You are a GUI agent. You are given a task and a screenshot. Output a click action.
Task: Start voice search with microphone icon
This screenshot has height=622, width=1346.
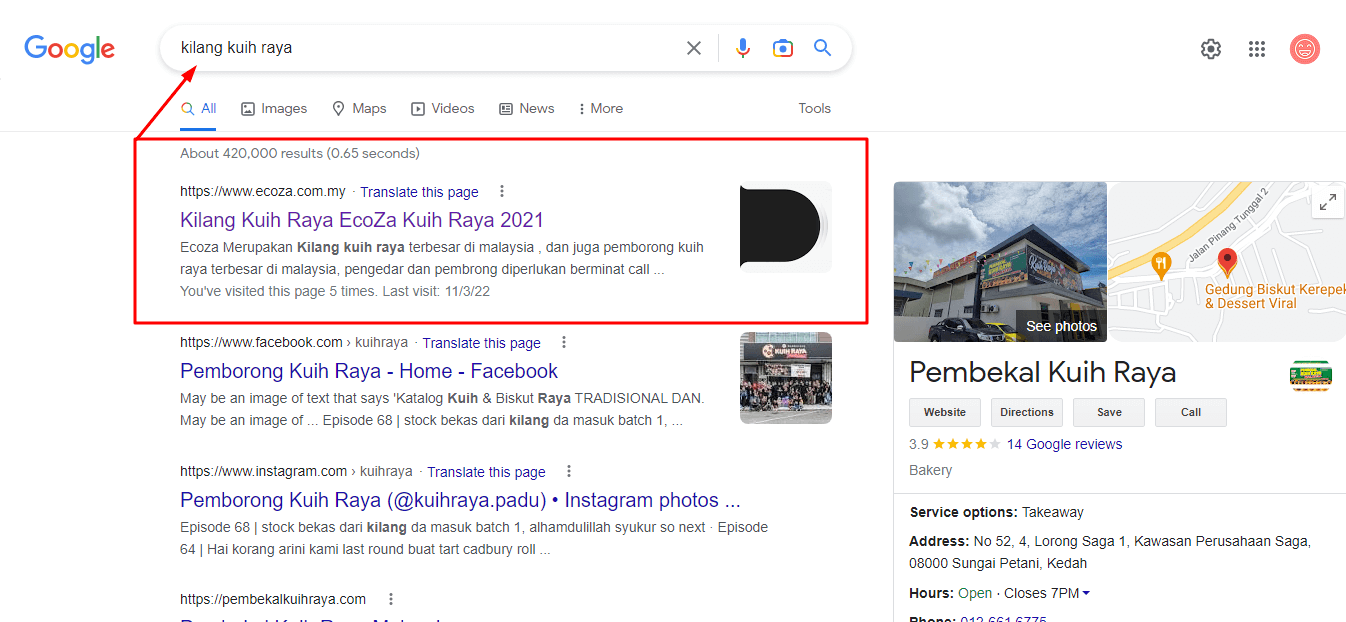pyautogui.click(x=742, y=48)
